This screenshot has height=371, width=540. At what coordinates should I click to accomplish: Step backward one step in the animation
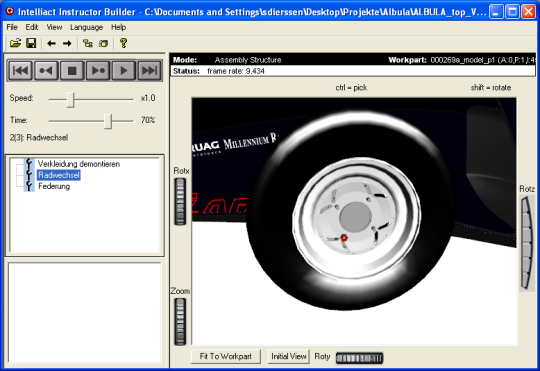point(46,71)
